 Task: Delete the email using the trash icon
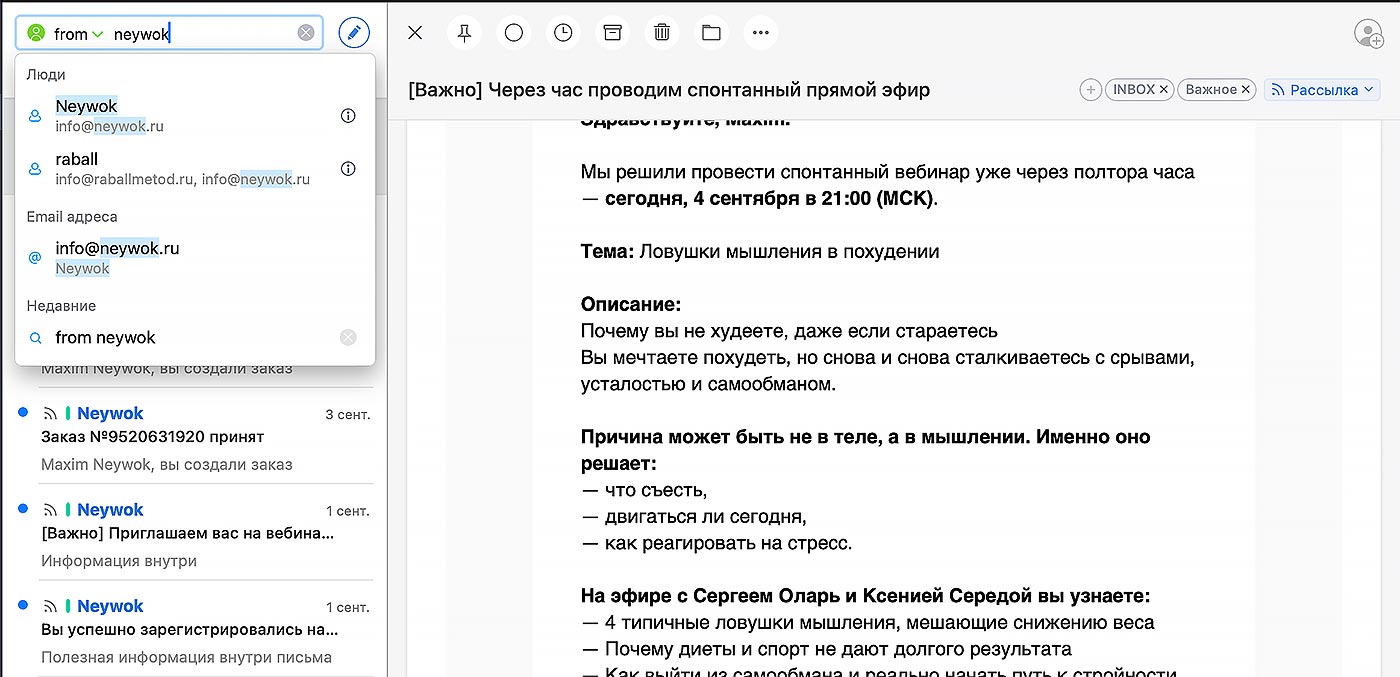661,32
